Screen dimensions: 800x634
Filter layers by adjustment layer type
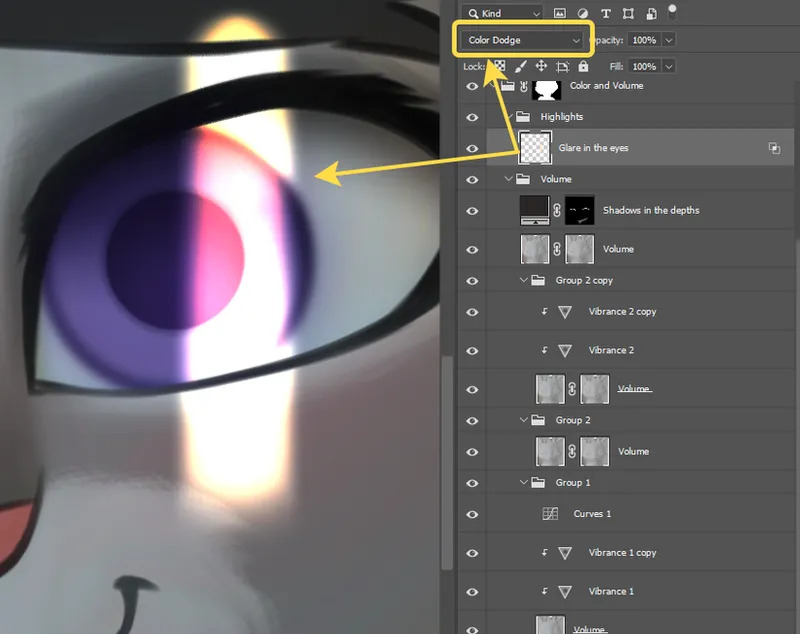coord(582,13)
